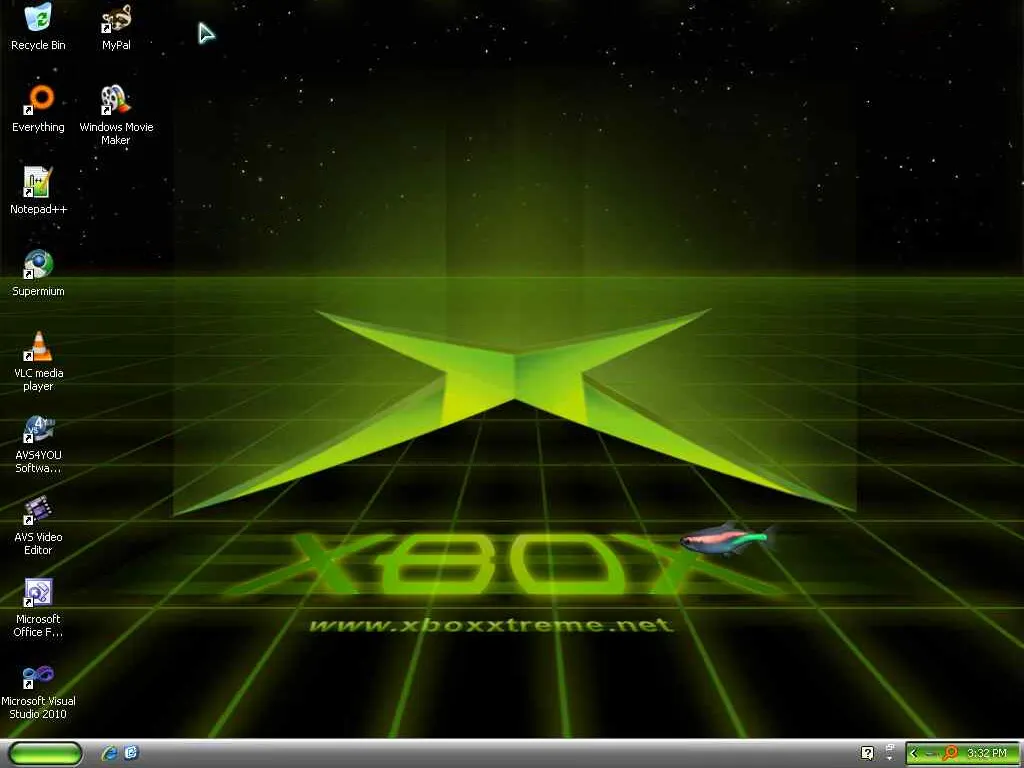The height and width of the screenshot is (768, 1024).
Task: Click the Show Desktop Quick Launch icon
Action: (x=131, y=753)
